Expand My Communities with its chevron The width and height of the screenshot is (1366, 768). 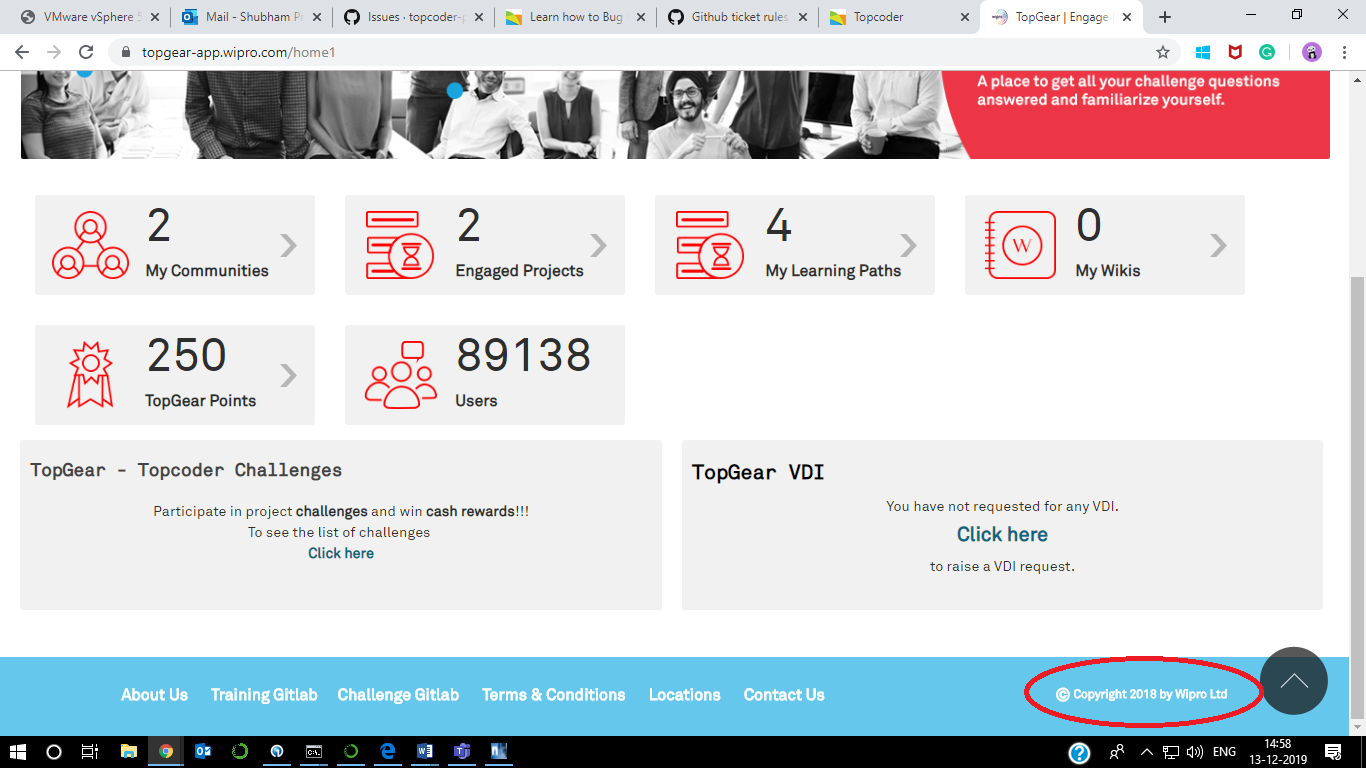click(x=289, y=245)
